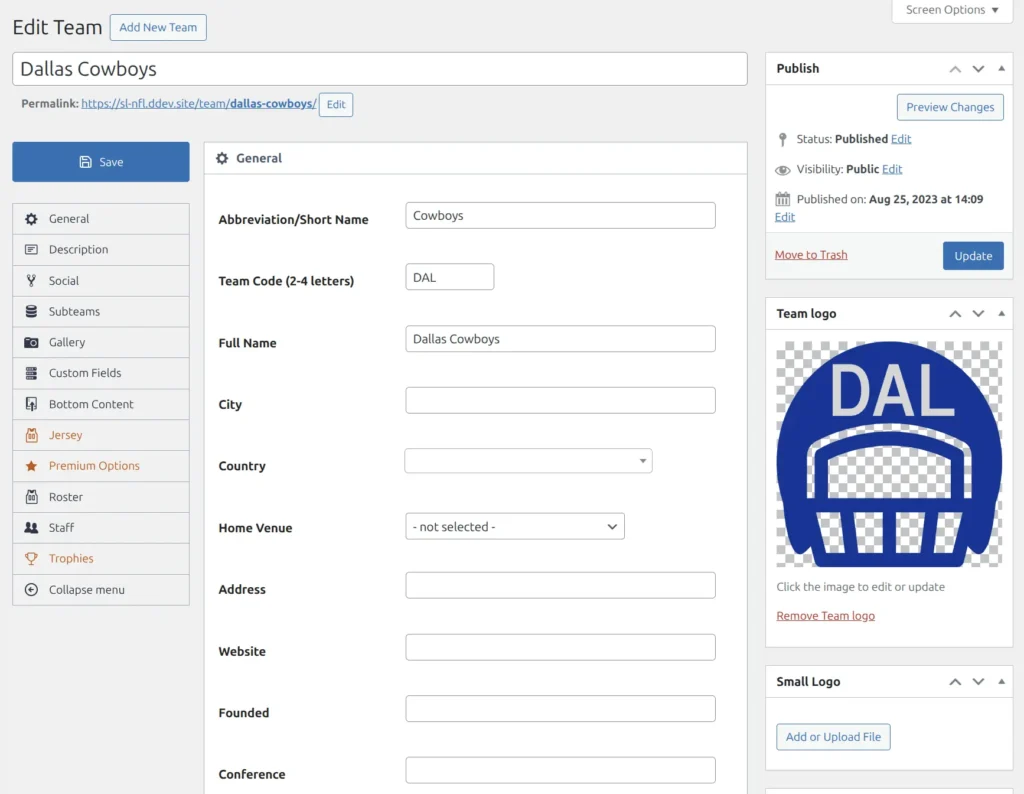
Task: Move Small Logo box down
Action: (x=978, y=682)
